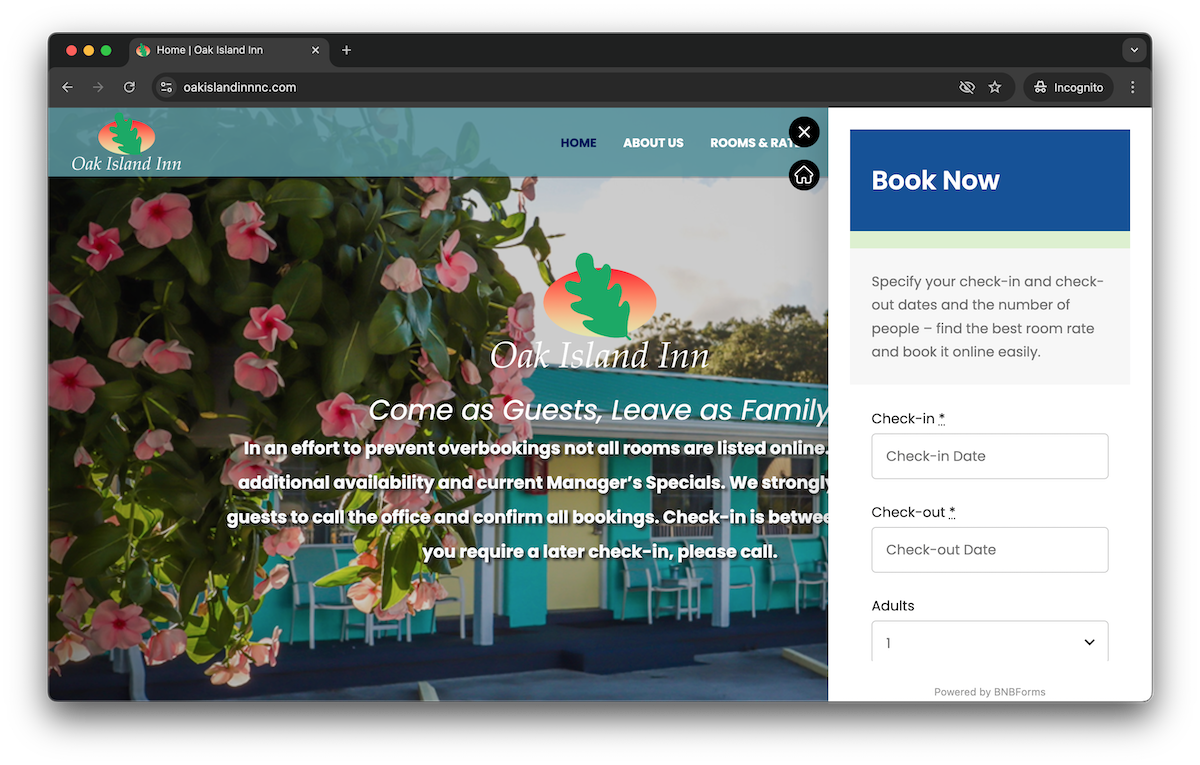Reload the page with the refresh icon
1200x765 pixels.
click(129, 88)
